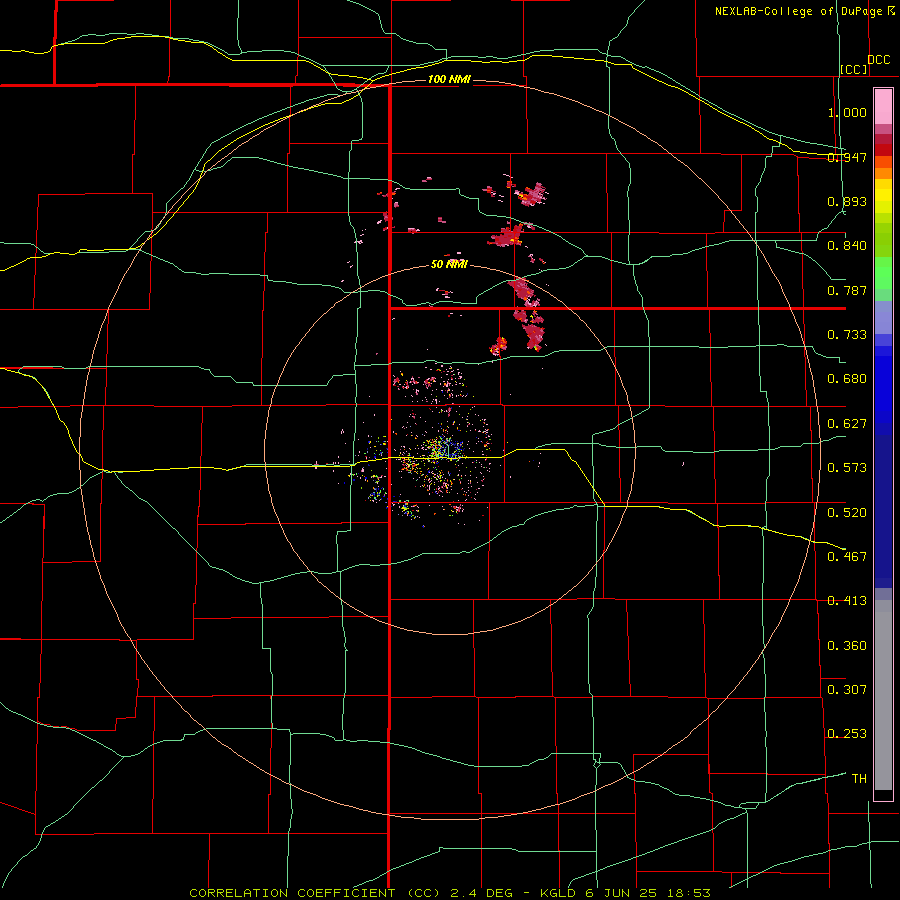Select the 1.000 scale value
The height and width of the screenshot is (900, 900).
pyautogui.click(x=847, y=112)
